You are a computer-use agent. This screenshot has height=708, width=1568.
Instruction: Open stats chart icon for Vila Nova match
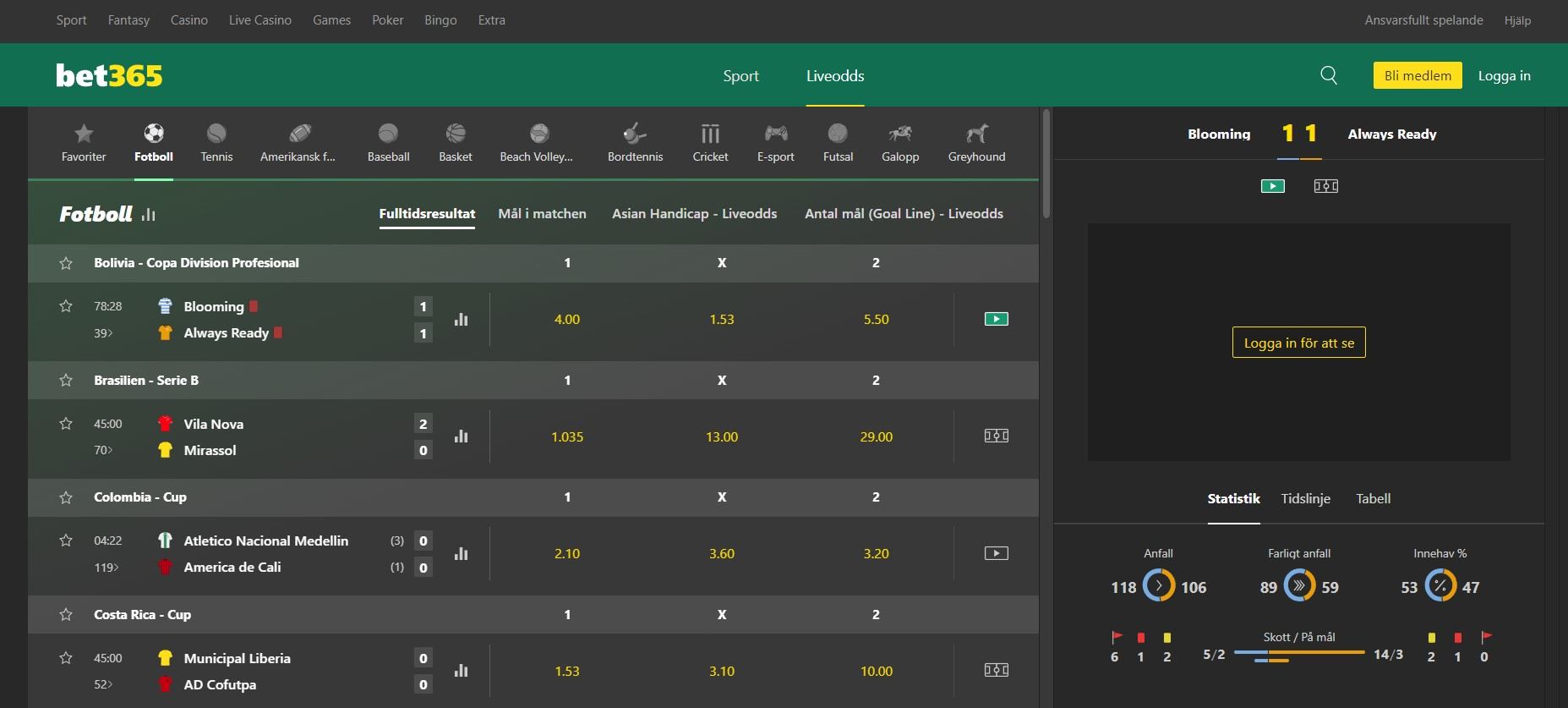pos(461,436)
